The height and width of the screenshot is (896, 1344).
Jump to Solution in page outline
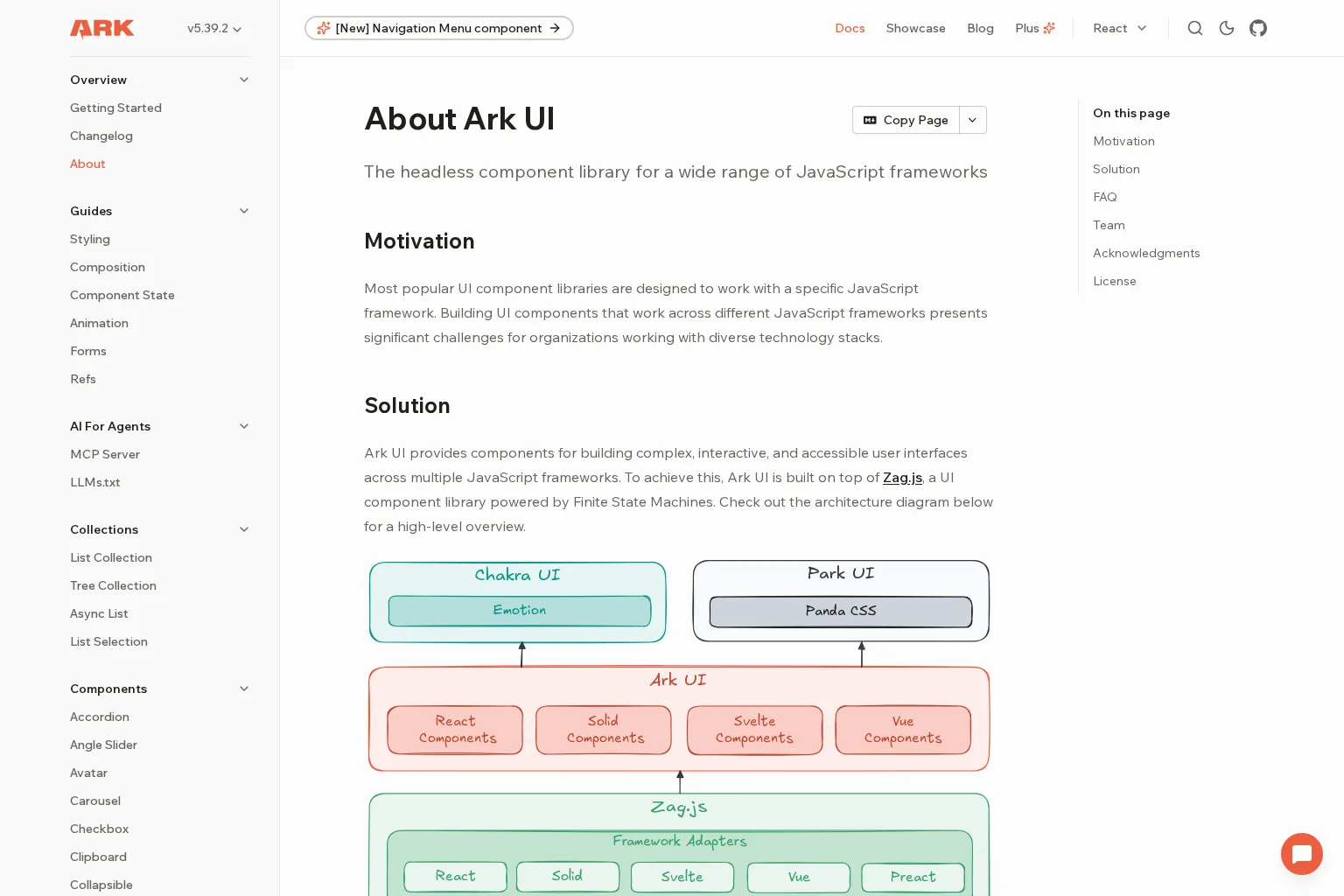tap(1116, 169)
